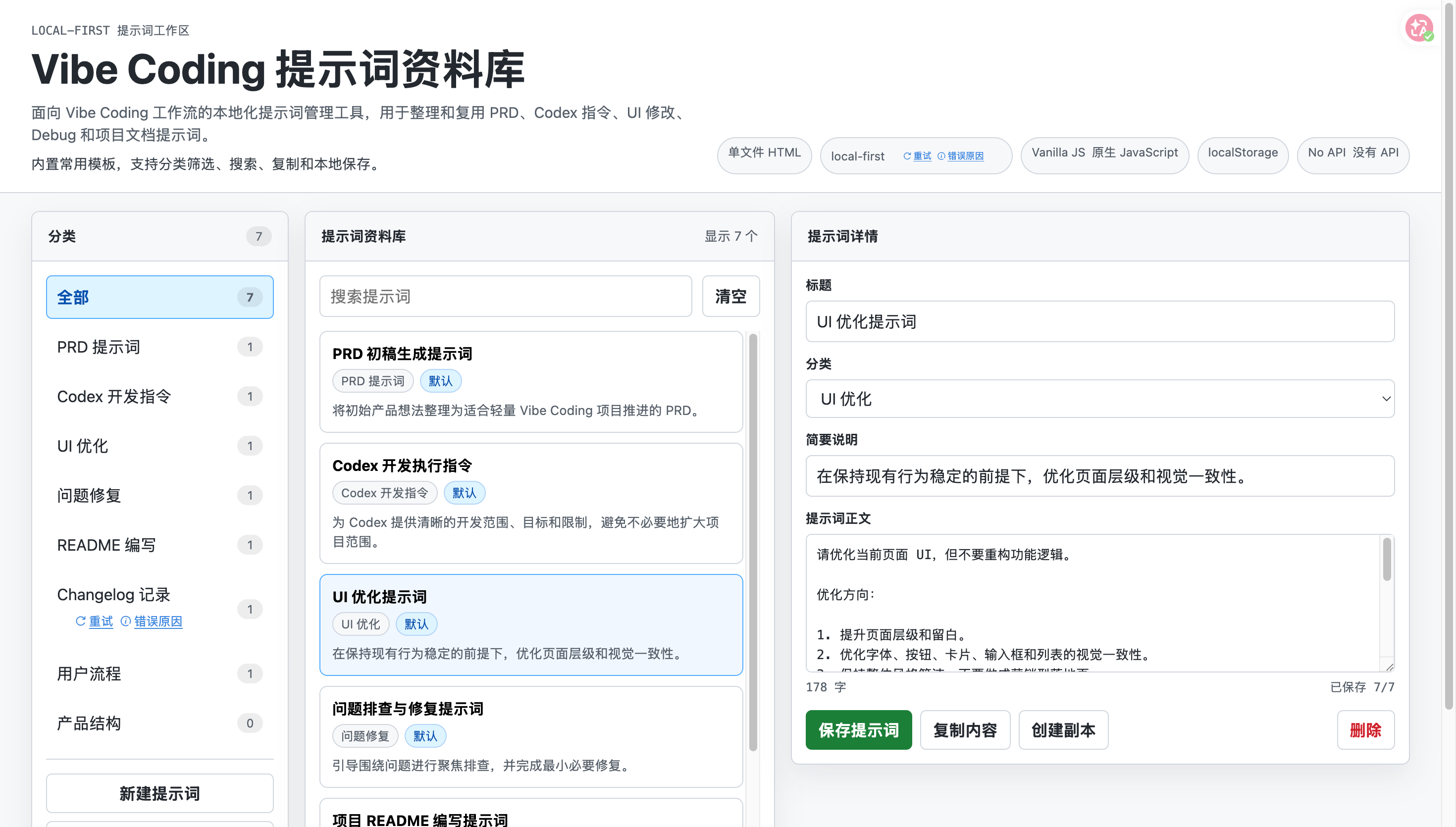Click the Vanilla JS 原生 JavaScript tag
1456x827 pixels.
pyautogui.click(x=1104, y=155)
